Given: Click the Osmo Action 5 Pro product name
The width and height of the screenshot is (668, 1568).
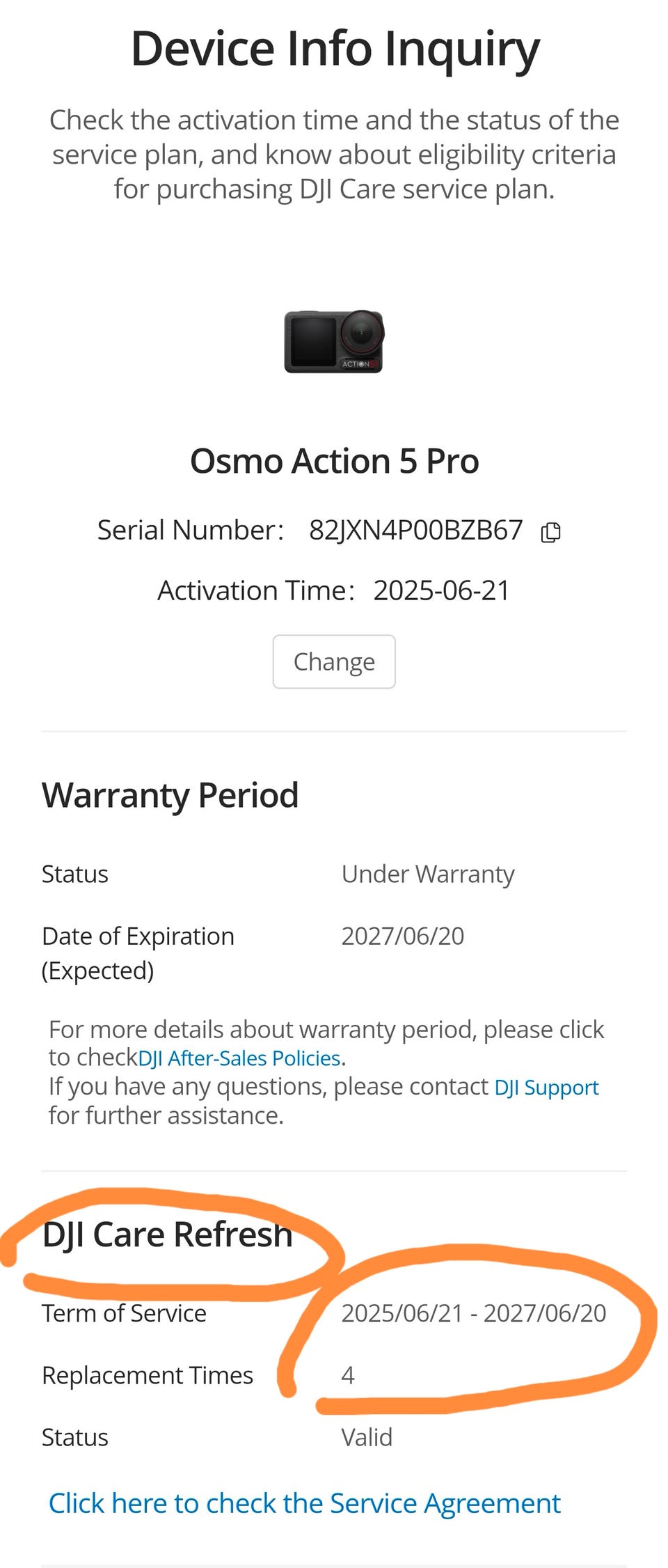Looking at the screenshot, I should coord(334,461).
